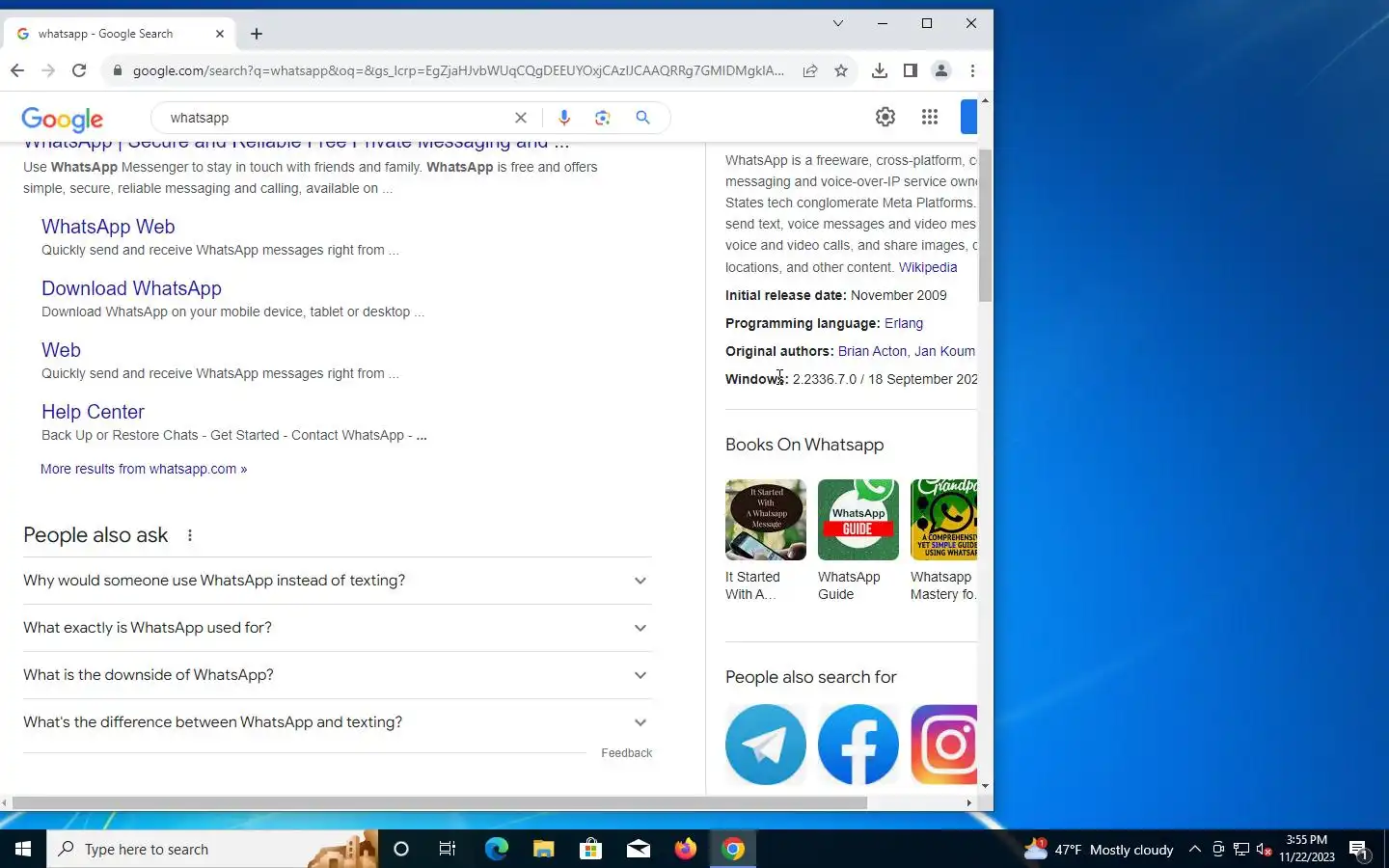1389x868 pixels.
Task: Open Whatsapp Mastery book cover
Action: 943,520
